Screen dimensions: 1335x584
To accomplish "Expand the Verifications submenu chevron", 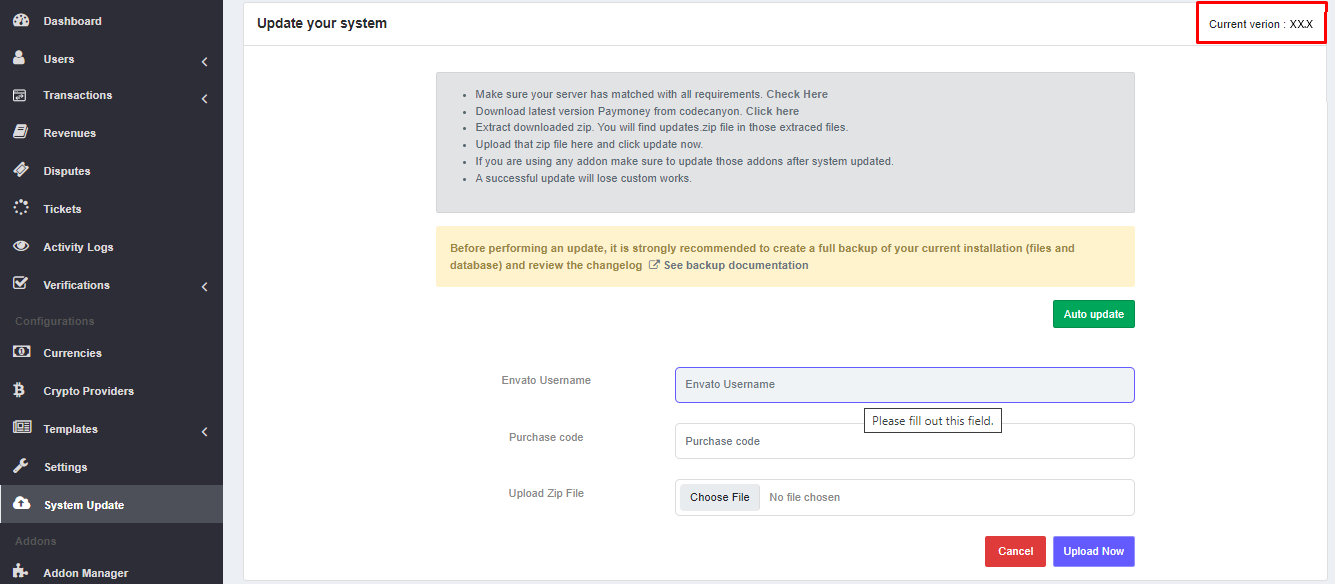I will pyautogui.click(x=204, y=288).
